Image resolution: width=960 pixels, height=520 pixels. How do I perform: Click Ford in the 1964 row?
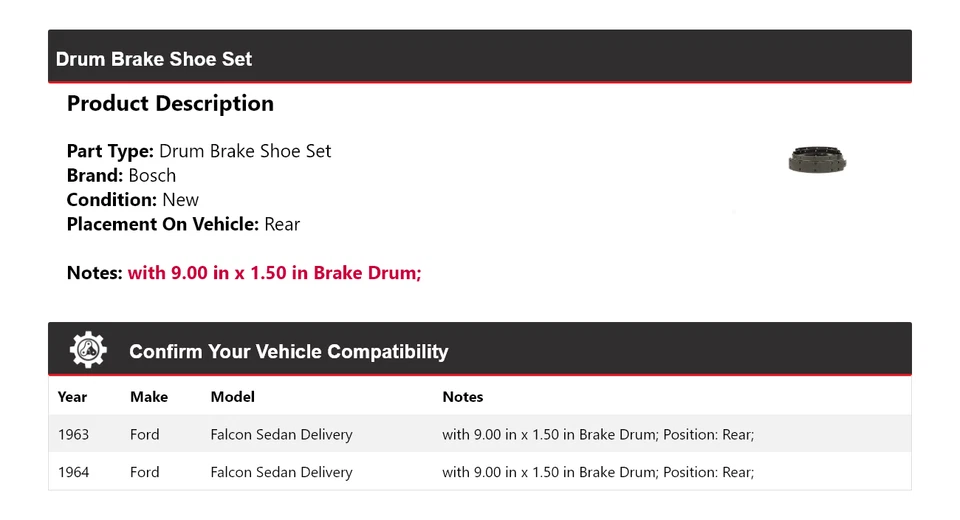(144, 472)
